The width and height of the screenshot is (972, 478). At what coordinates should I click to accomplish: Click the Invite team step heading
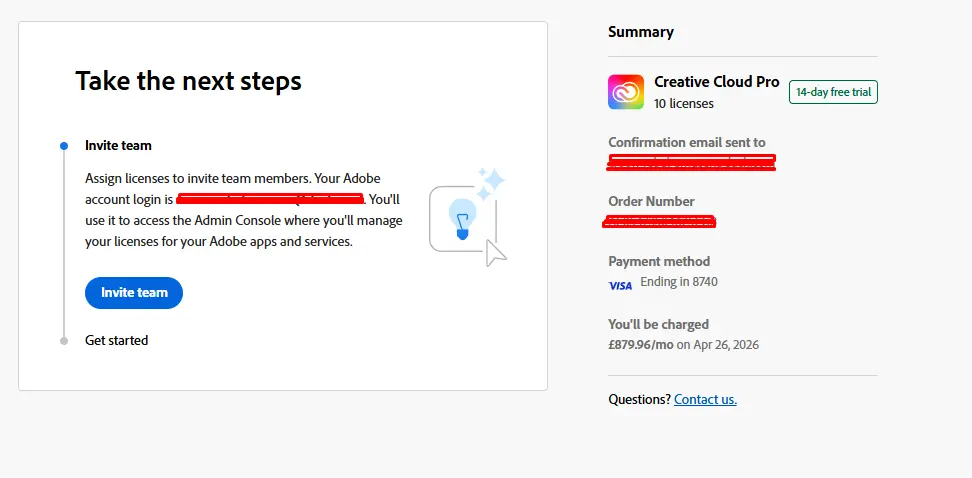[x=118, y=146]
